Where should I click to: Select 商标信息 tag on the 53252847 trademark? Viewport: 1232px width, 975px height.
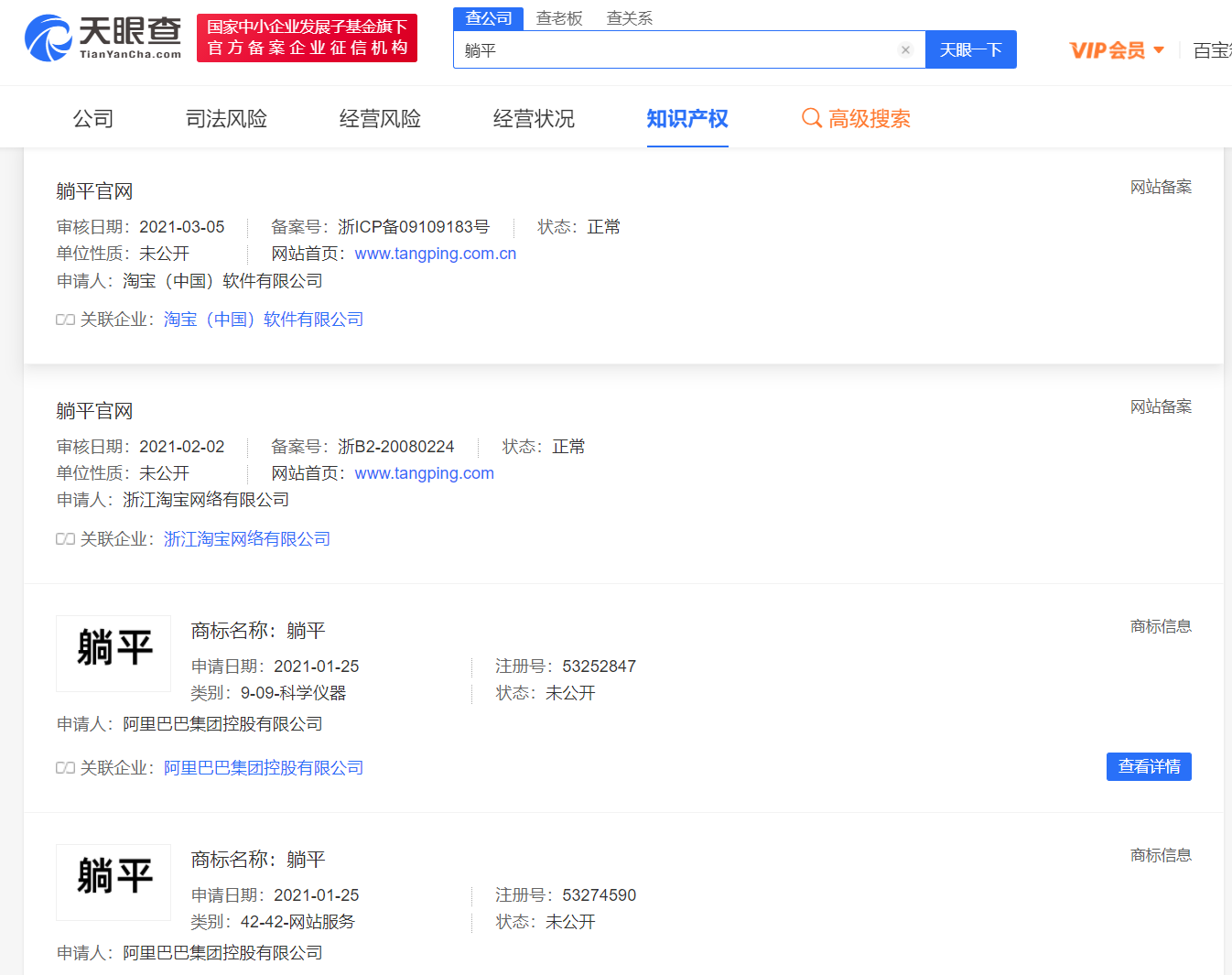(x=1161, y=627)
